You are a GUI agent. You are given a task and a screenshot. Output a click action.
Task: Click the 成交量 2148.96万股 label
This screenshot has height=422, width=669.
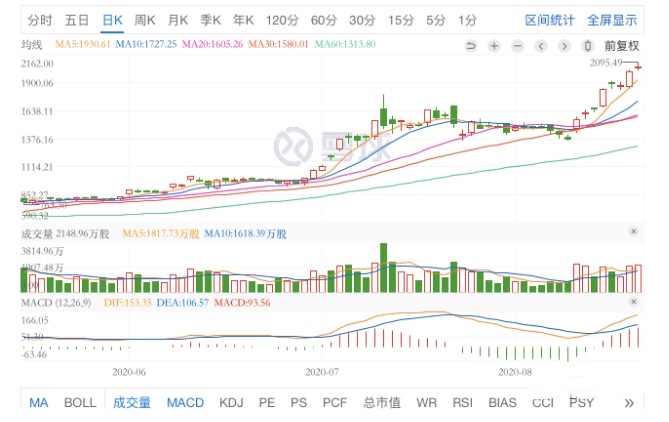coord(65,233)
